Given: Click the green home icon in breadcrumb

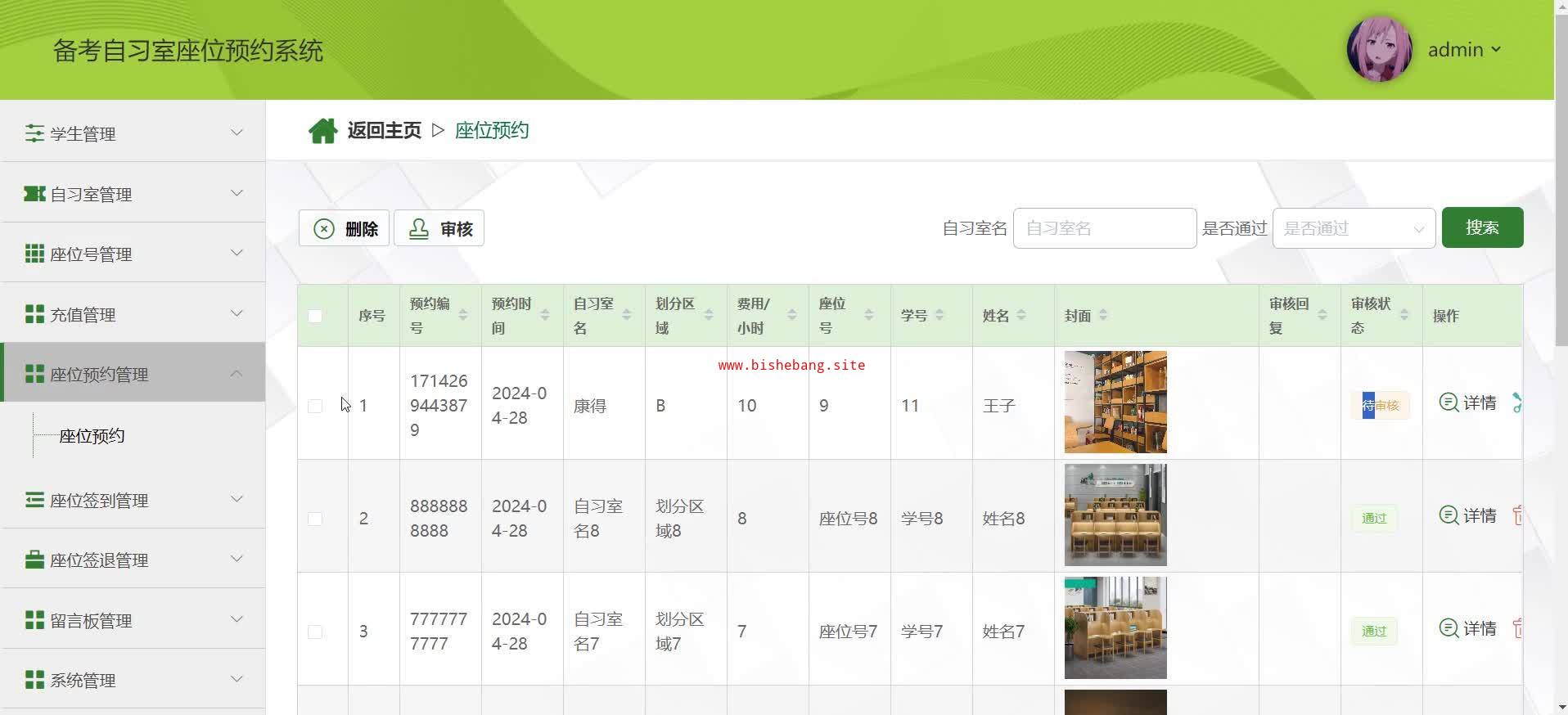Looking at the screenshot, I should (322, 131).
